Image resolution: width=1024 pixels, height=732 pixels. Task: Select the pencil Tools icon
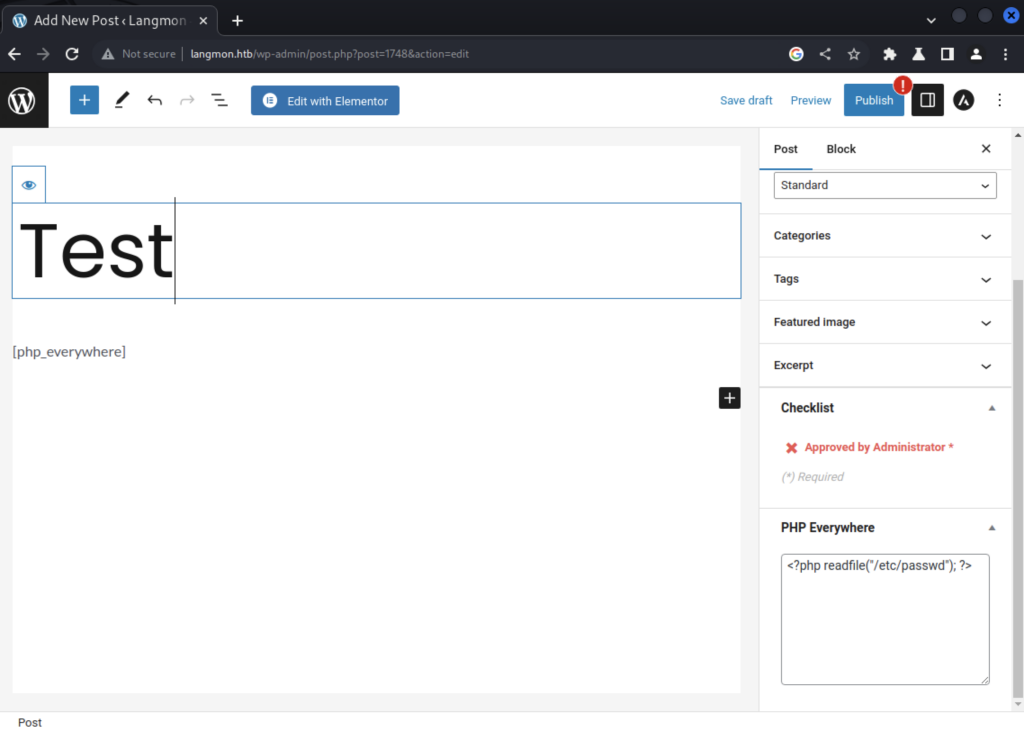[121, 100]
